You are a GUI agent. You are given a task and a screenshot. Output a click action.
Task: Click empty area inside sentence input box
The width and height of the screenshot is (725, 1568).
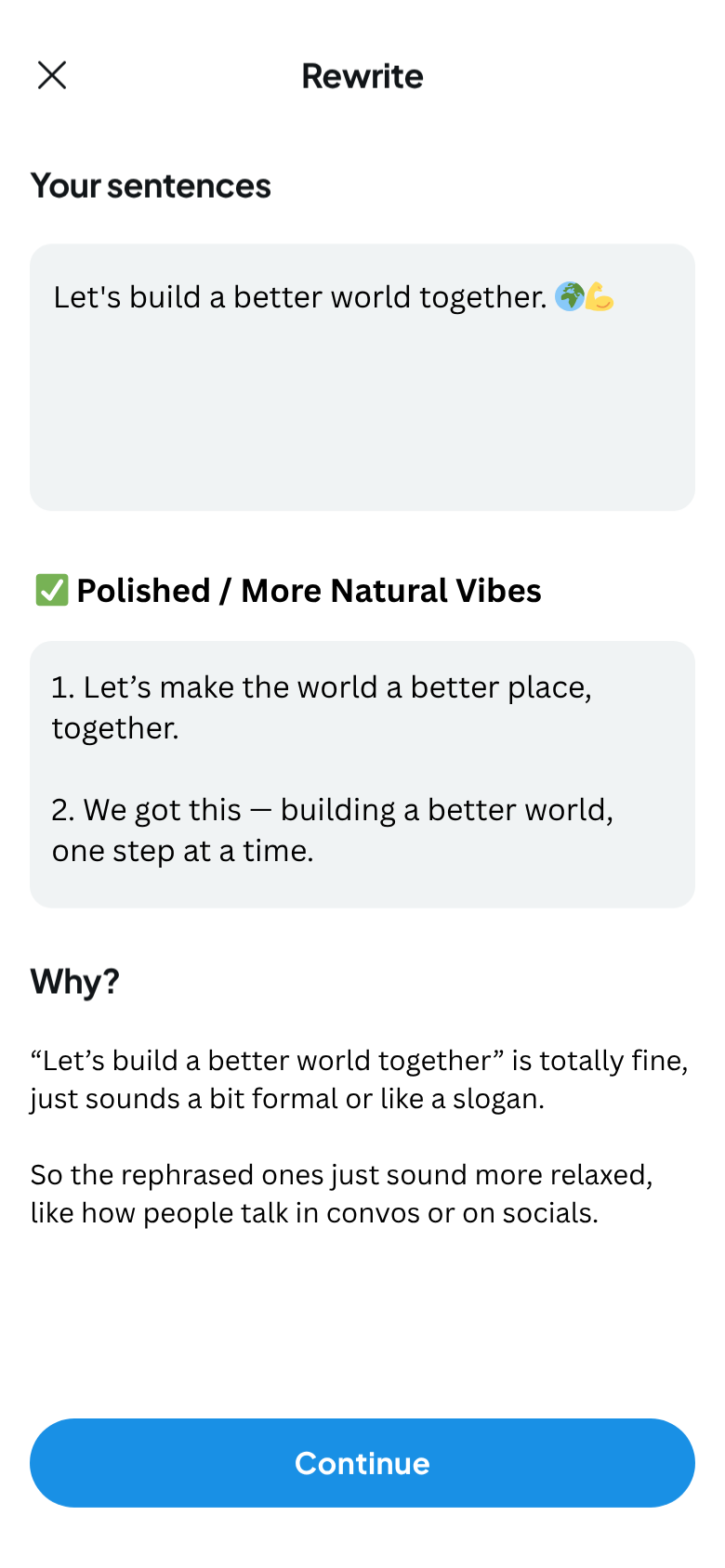(362, 418)
